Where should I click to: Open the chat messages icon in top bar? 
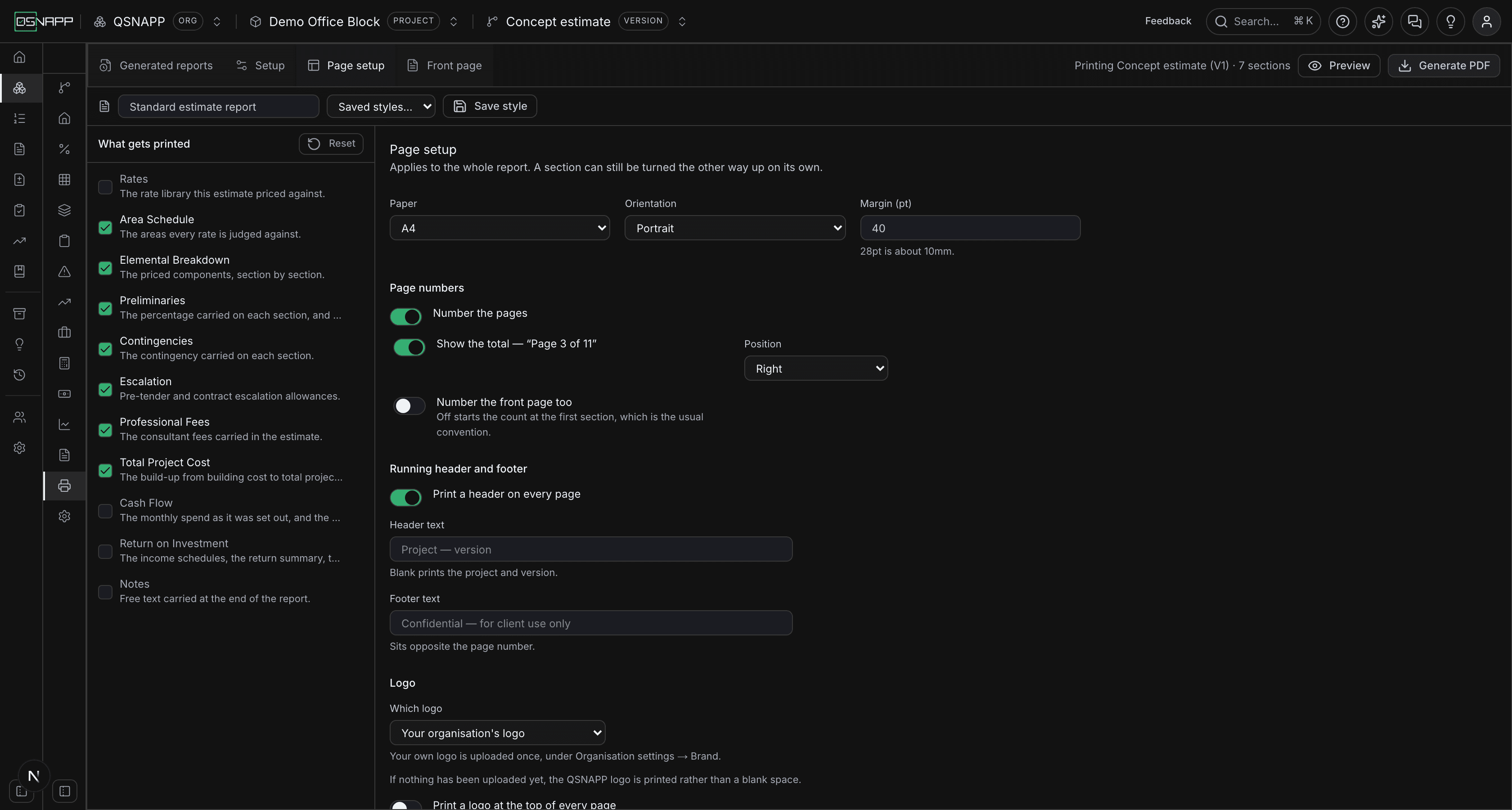point(1414,22)
